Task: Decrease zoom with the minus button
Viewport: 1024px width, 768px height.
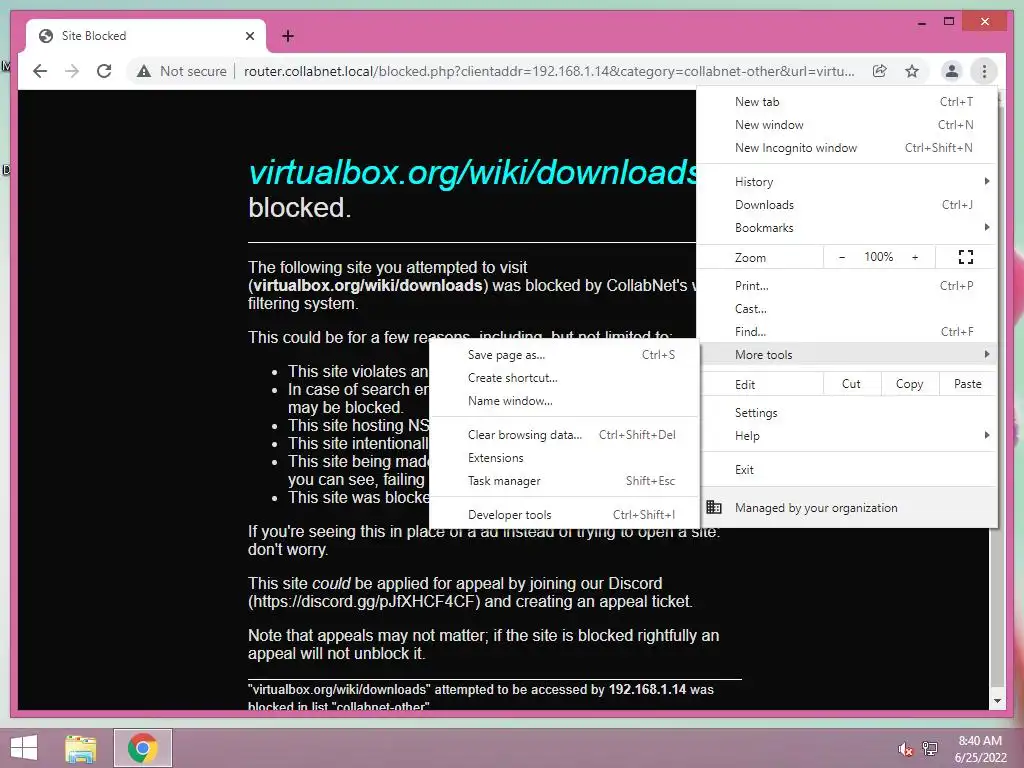Action: click(x=842, y=257)
